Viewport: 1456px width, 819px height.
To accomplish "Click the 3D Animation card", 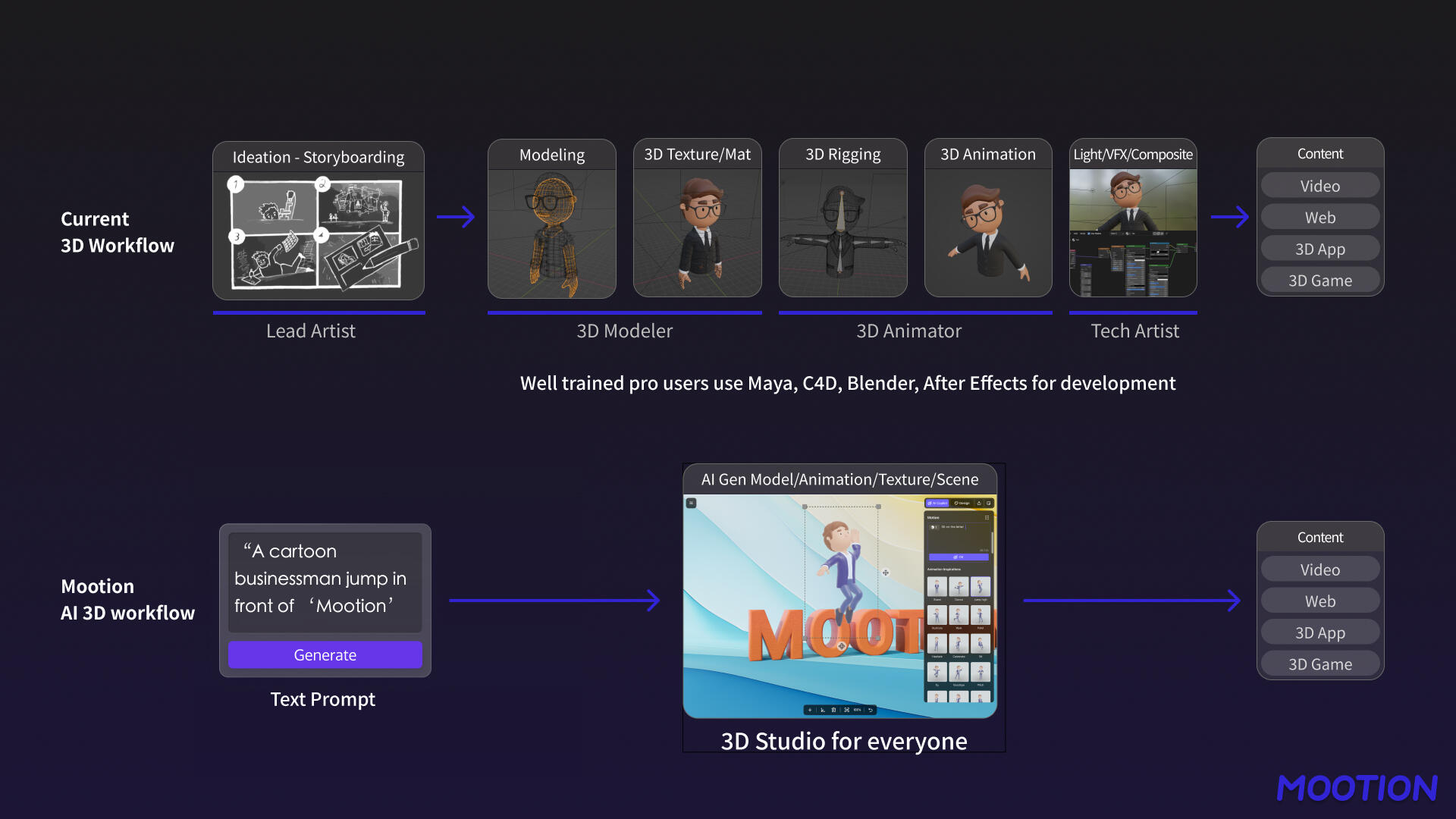I will [988, 218].
